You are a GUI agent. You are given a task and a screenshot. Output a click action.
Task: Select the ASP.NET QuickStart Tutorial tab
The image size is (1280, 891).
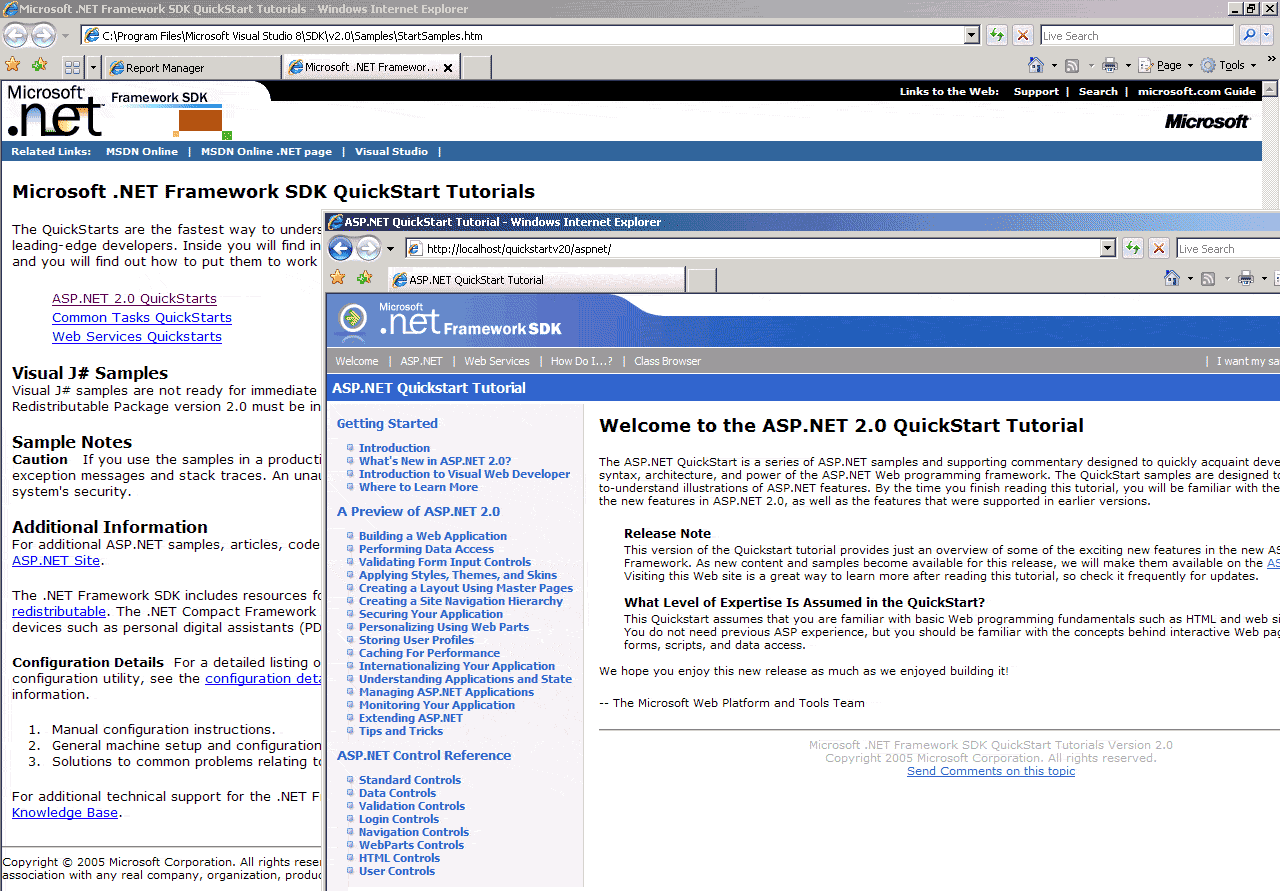536,280
